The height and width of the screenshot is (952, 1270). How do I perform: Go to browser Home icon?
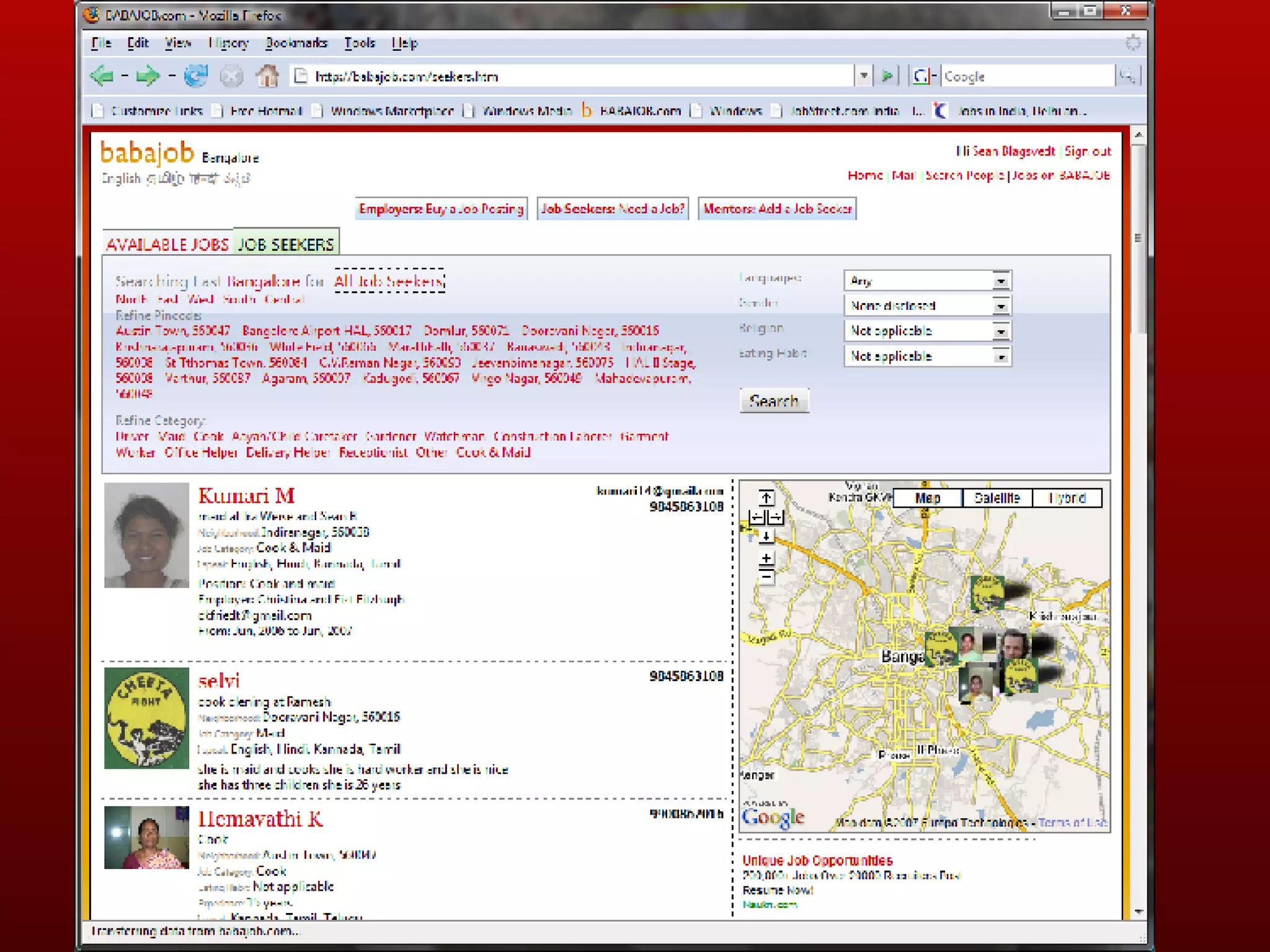click(267, 76)
